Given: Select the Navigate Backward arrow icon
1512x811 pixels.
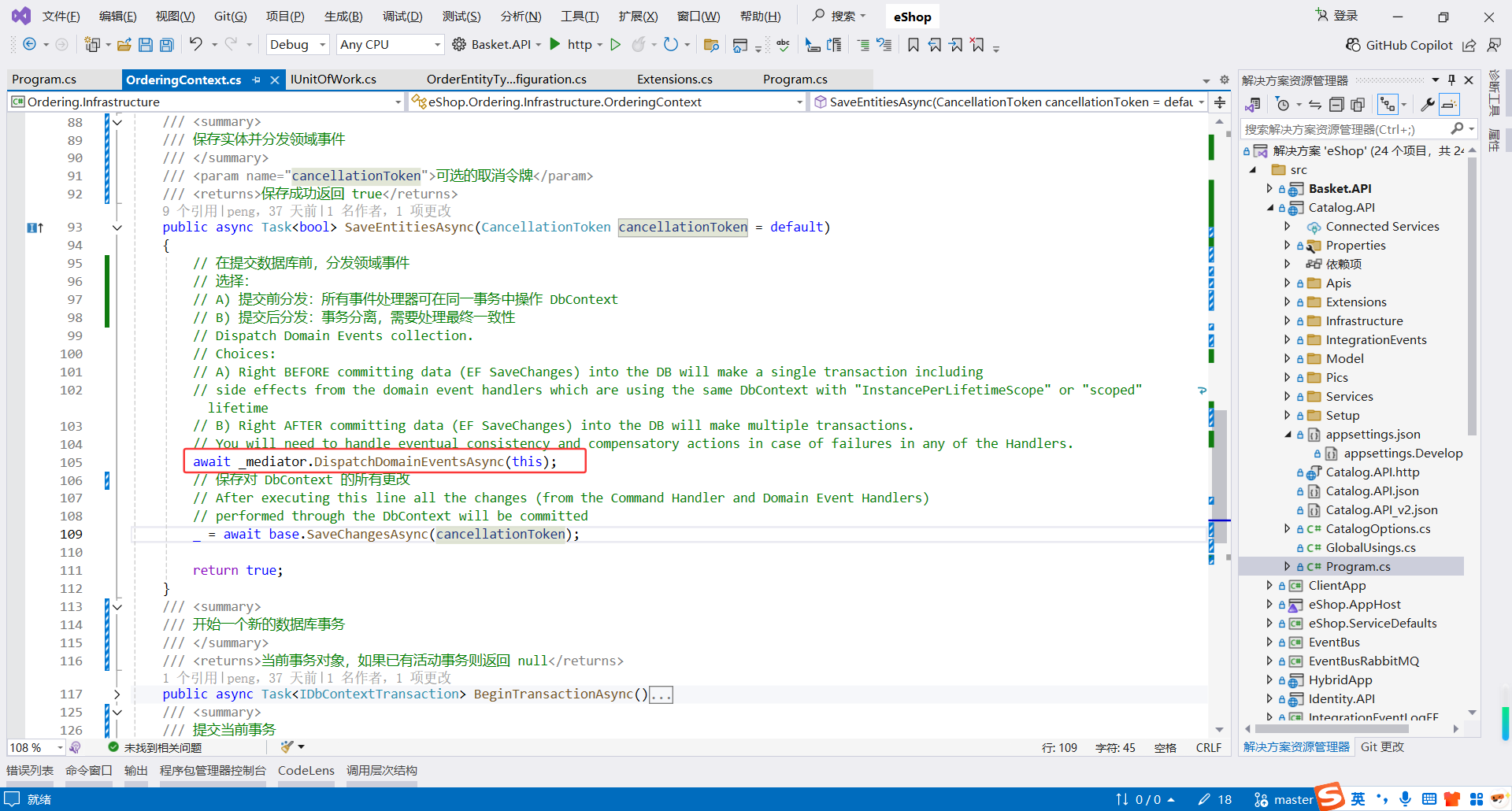Looking at the screenshot, I should pos(28,45).
